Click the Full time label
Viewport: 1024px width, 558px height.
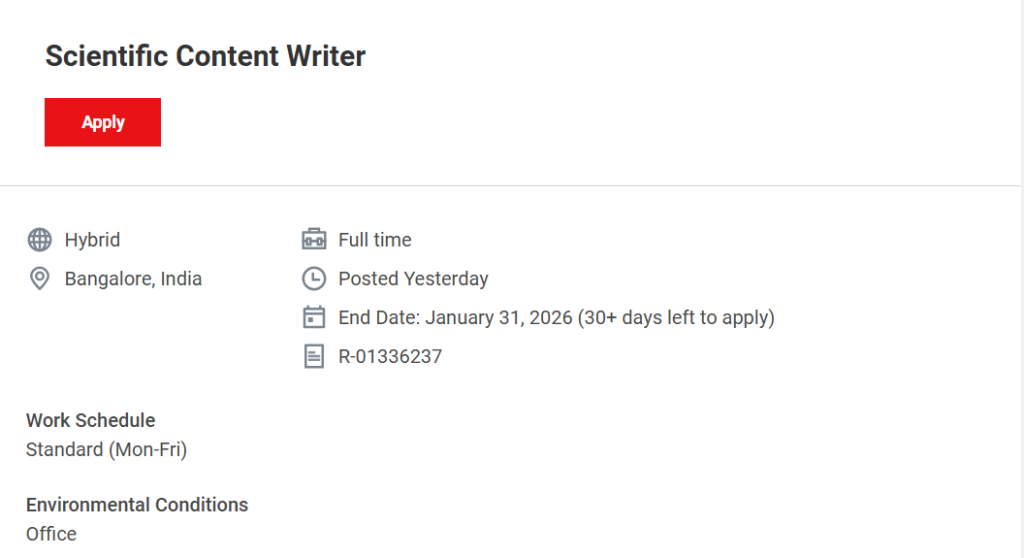pos(375,240)
